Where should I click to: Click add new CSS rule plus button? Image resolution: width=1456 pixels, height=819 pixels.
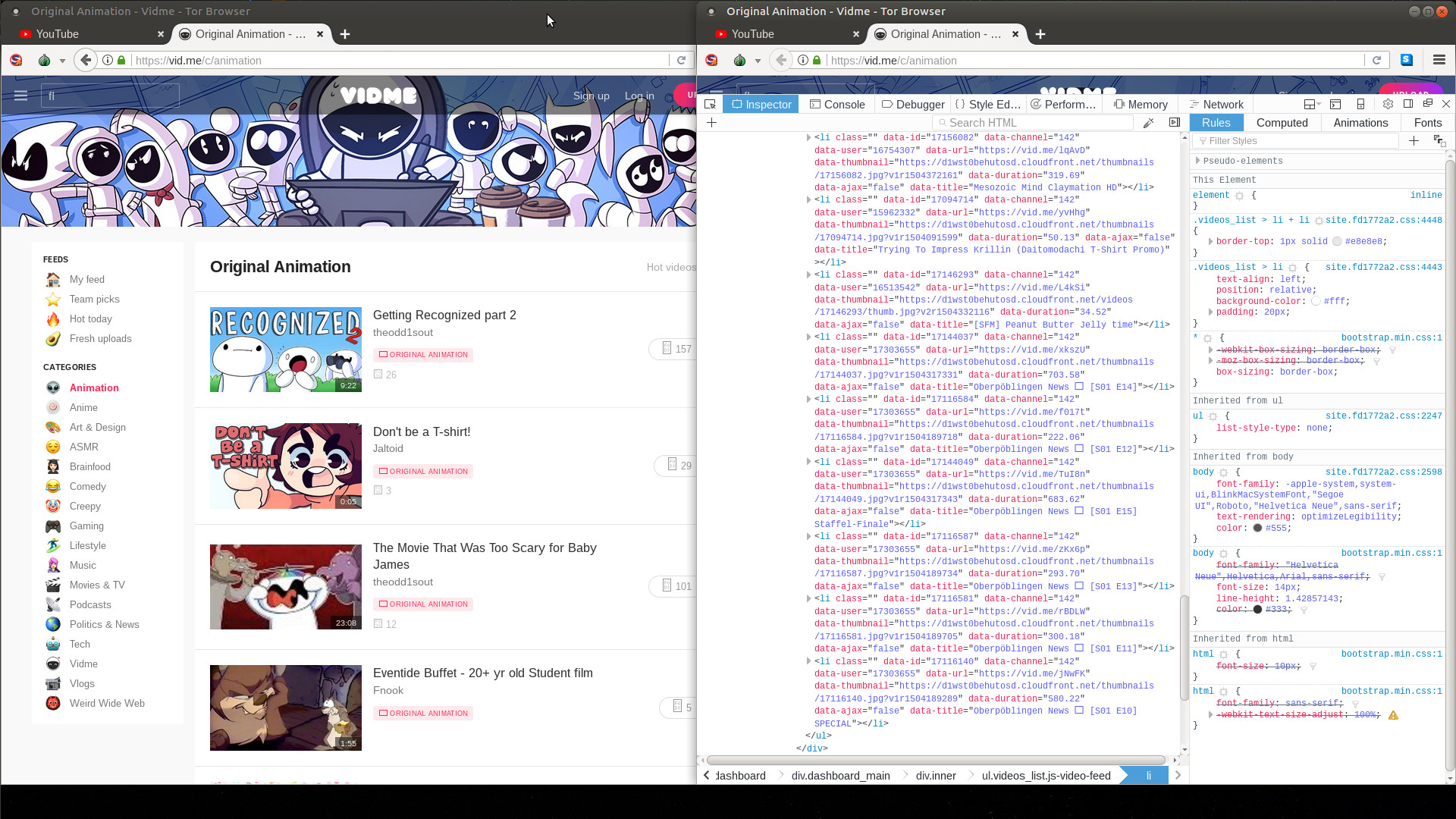[x=1414, y=141]
